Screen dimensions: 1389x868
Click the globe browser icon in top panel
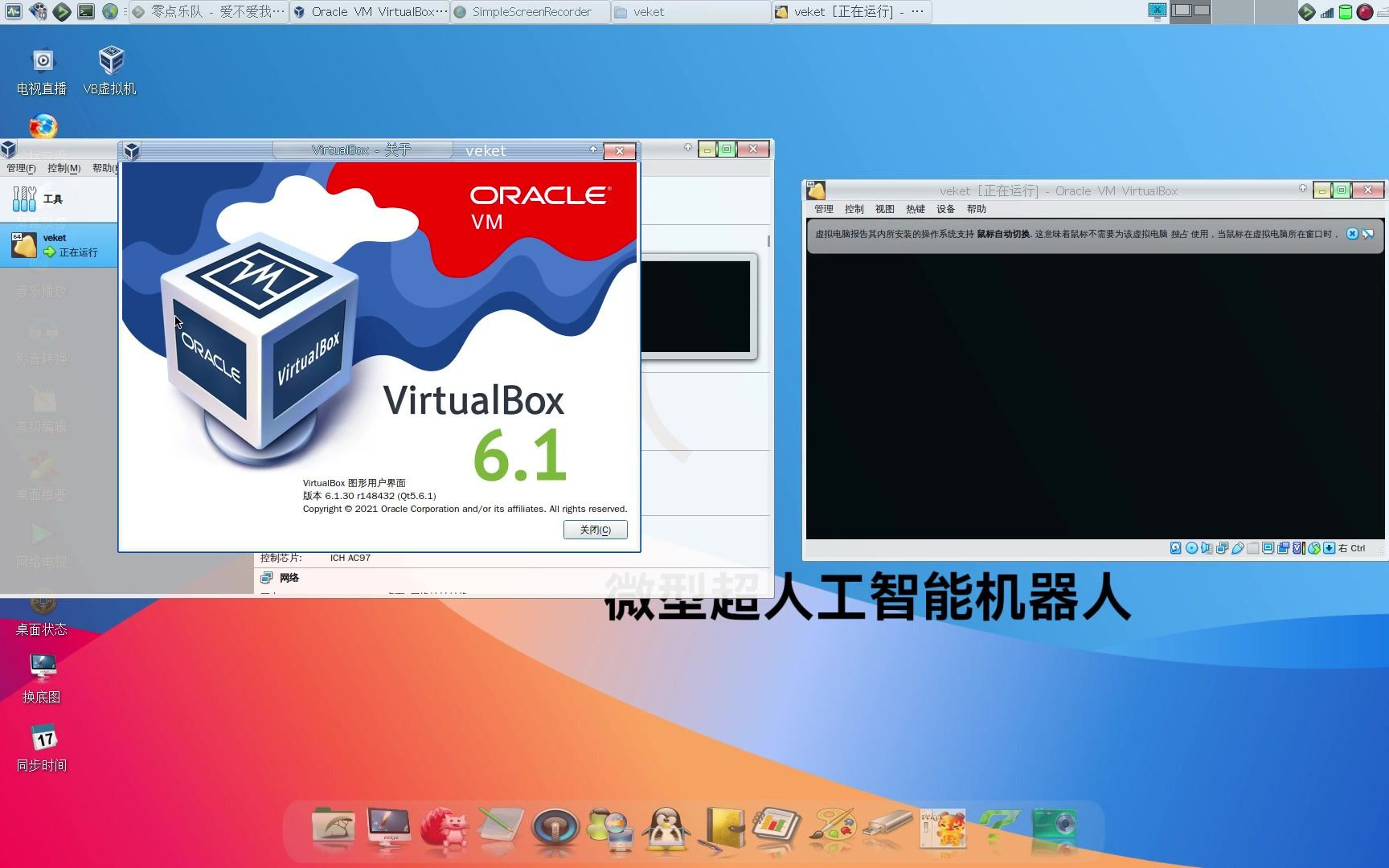point(110,11)
